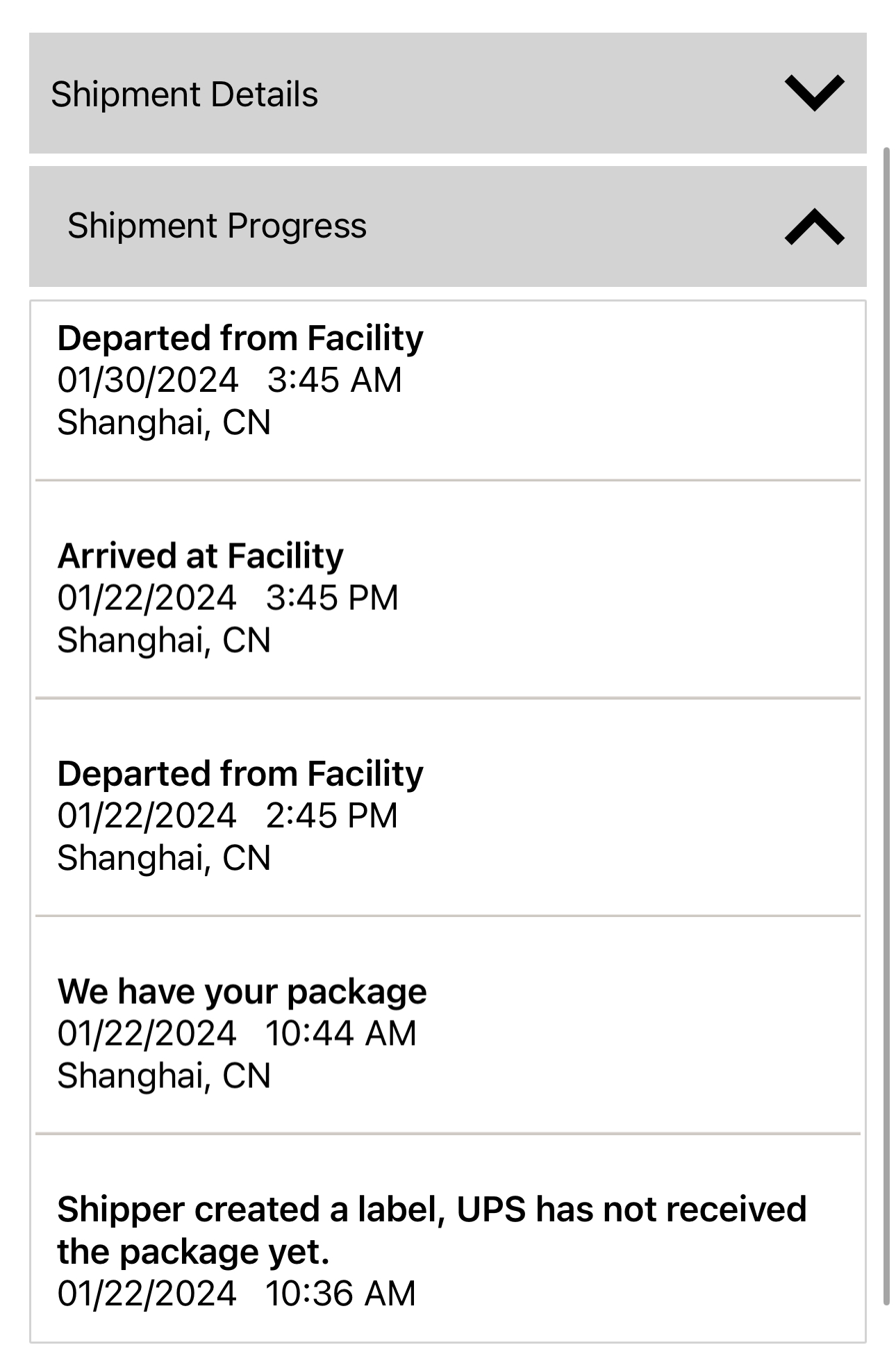The width and height of the screenshot is (896, 1361).
Task: Click the 01/22/2024 10:36 AM timestamp
Action: (x=236, y=1294)
